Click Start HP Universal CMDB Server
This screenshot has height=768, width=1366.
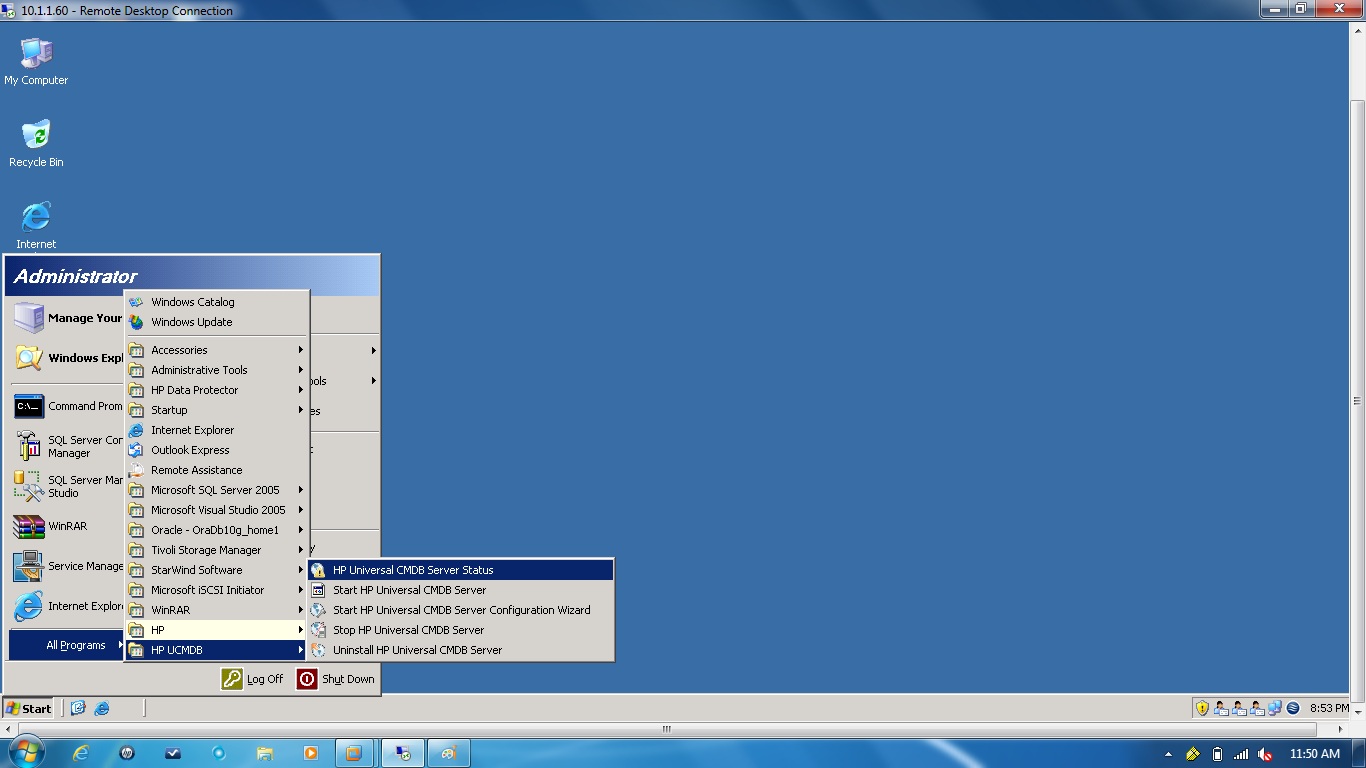pyautogui.click(x=420, y=590)
